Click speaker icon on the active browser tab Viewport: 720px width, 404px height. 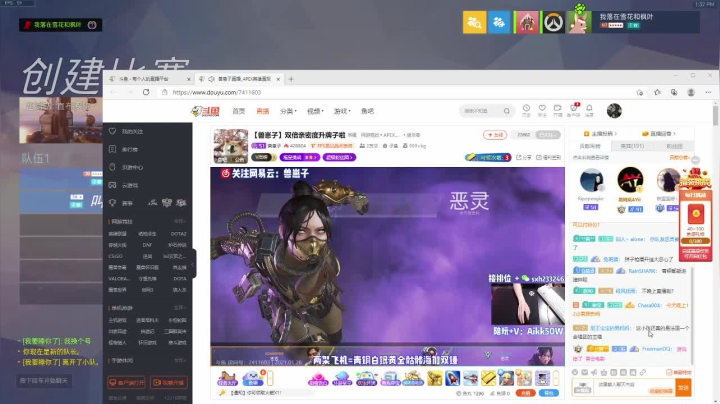[x=211, y=79]
